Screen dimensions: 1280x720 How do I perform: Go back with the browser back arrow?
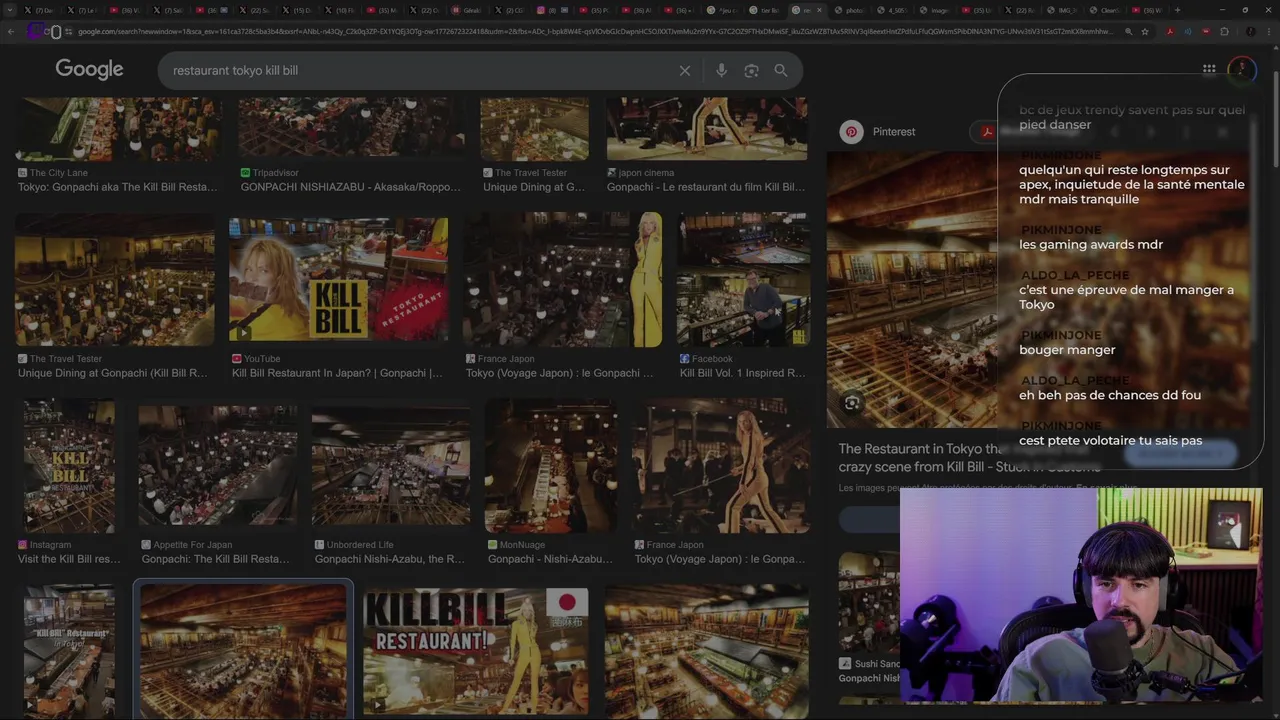click(x=11, y=31)
